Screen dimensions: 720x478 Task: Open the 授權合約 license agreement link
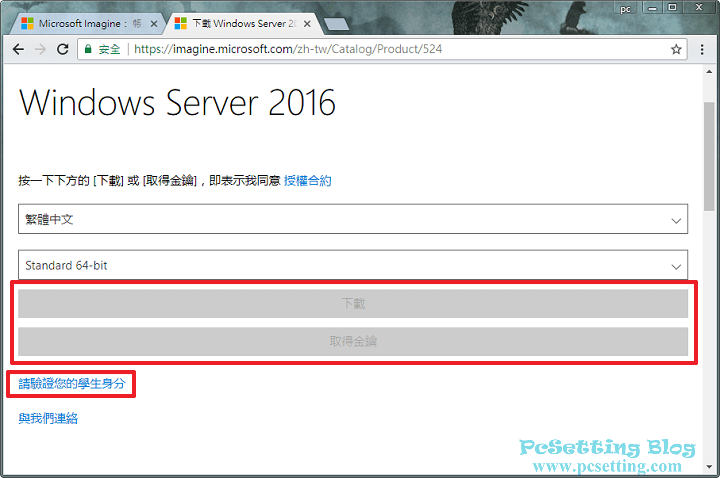[x=307, y=181]
